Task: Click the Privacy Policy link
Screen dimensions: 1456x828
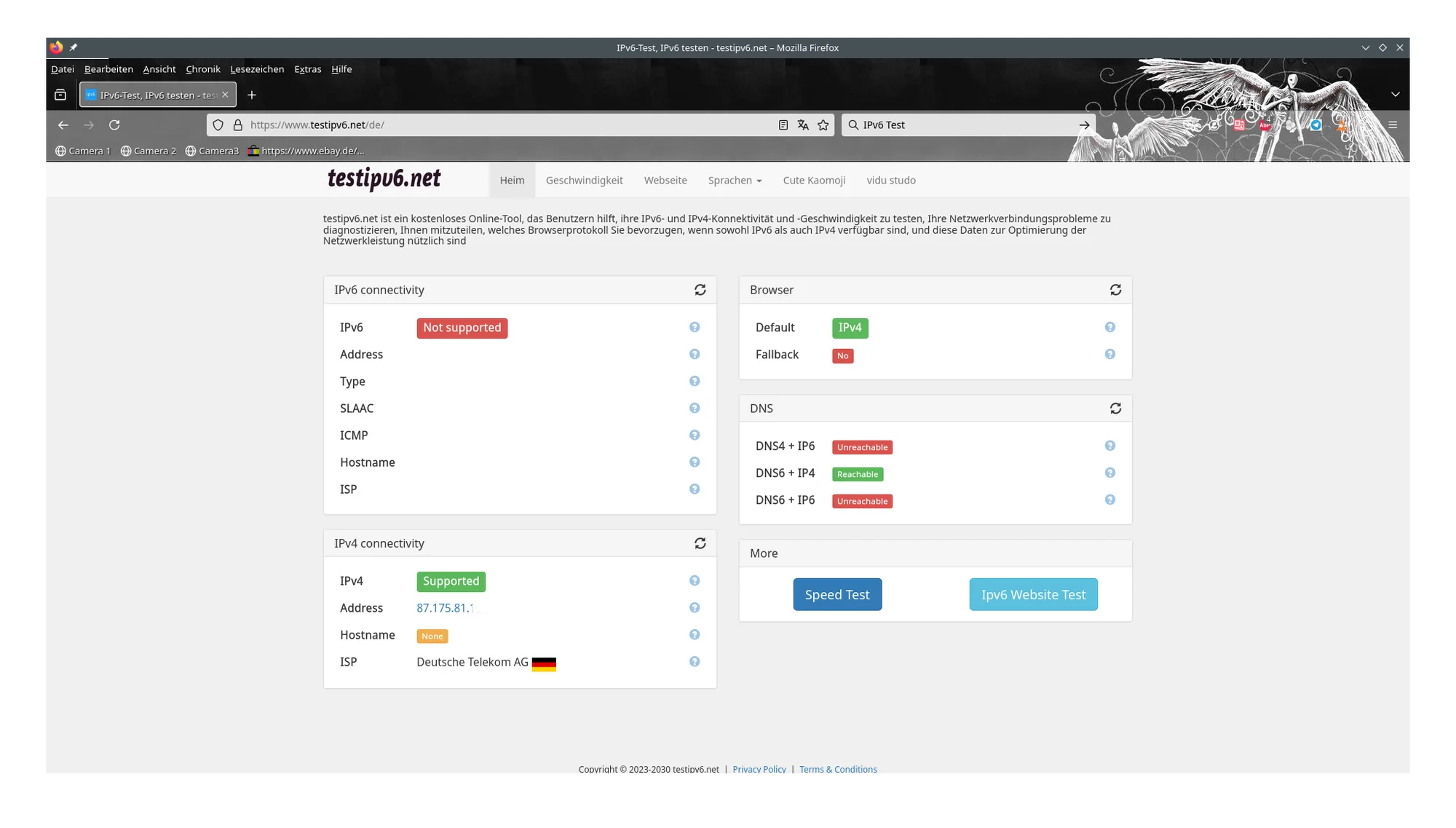Action: 760,768
